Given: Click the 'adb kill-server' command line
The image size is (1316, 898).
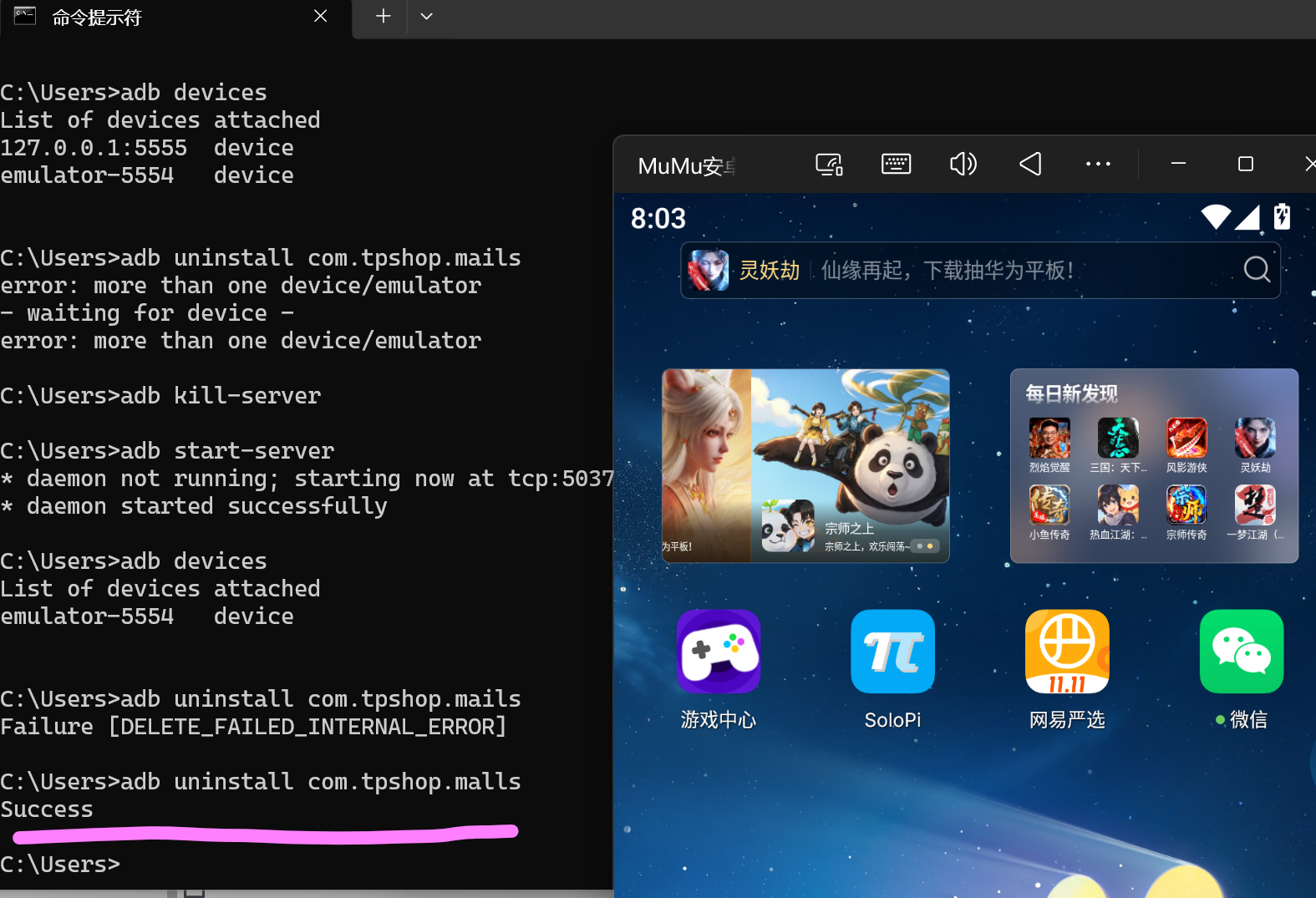Looking at the screenshot, I should pos(160,396).
